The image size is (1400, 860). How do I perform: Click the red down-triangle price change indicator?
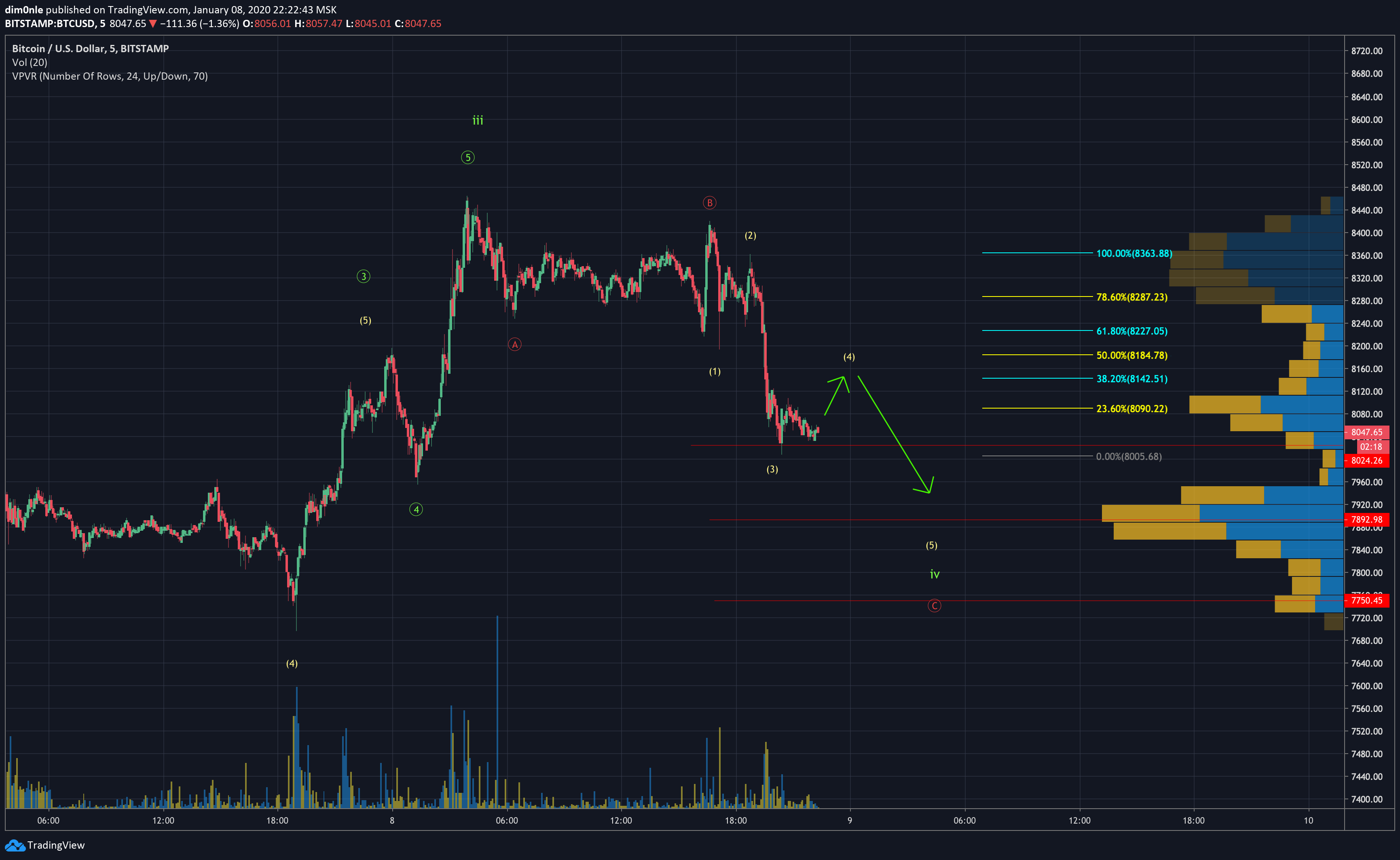(152, 24)
